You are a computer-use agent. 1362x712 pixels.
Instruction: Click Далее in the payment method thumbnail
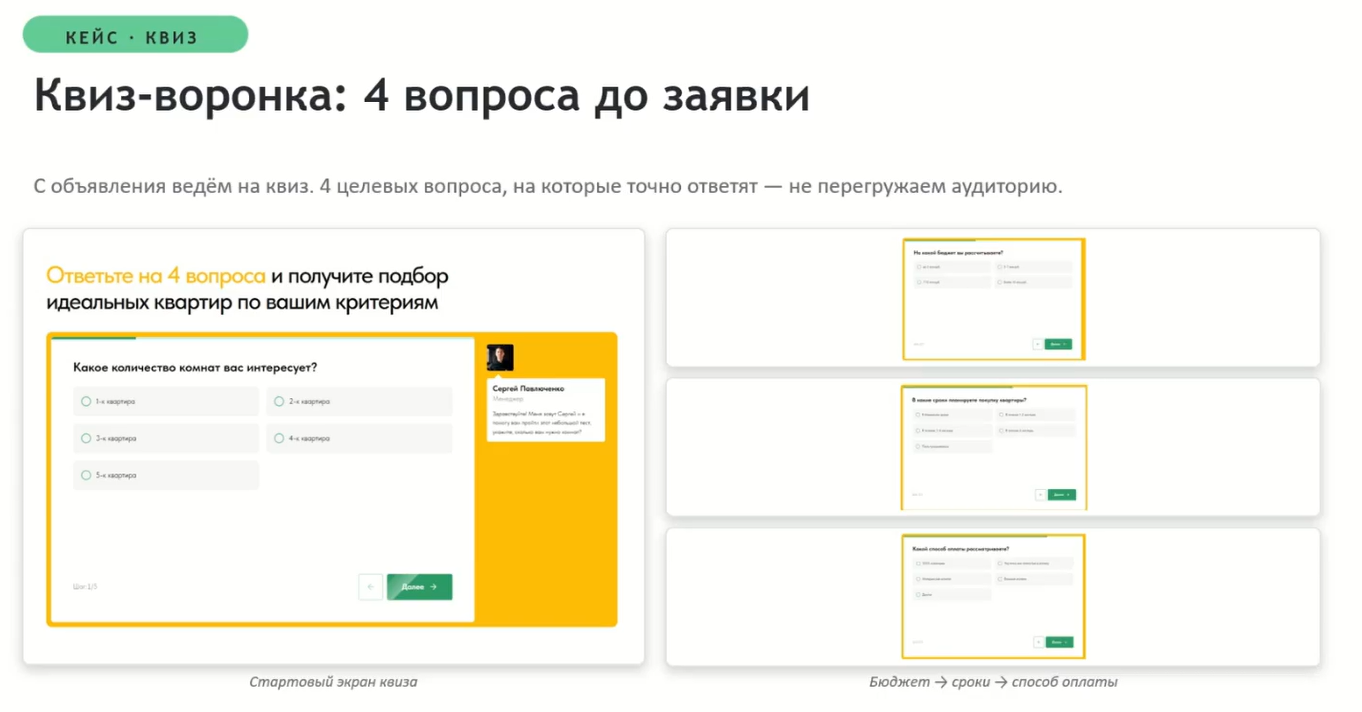point(1059,642)
